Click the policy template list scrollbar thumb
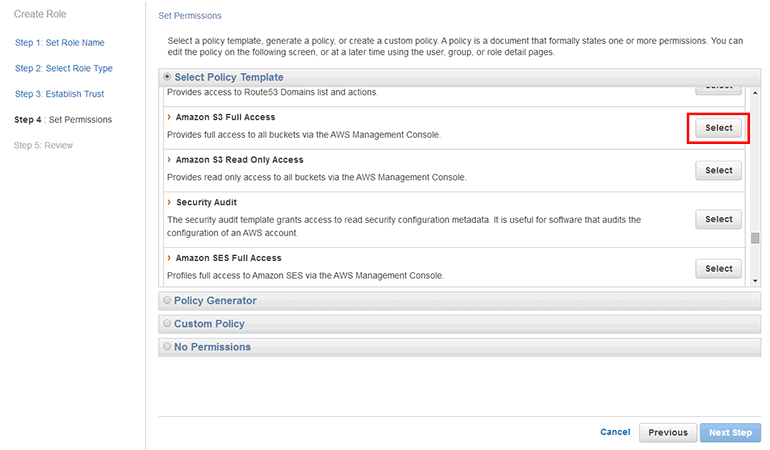 (755, 238)
